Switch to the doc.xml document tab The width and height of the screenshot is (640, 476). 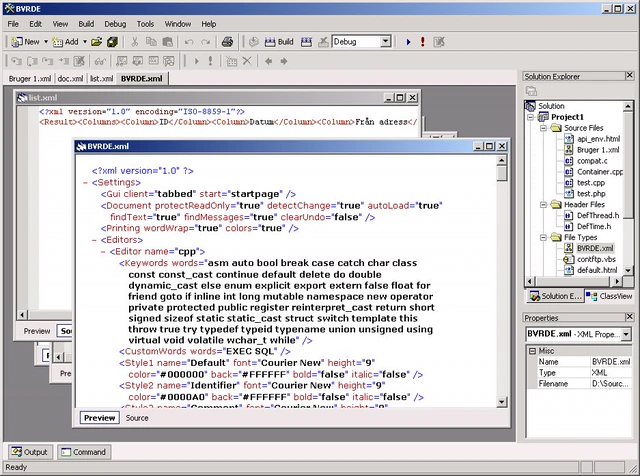pos(70,78)
